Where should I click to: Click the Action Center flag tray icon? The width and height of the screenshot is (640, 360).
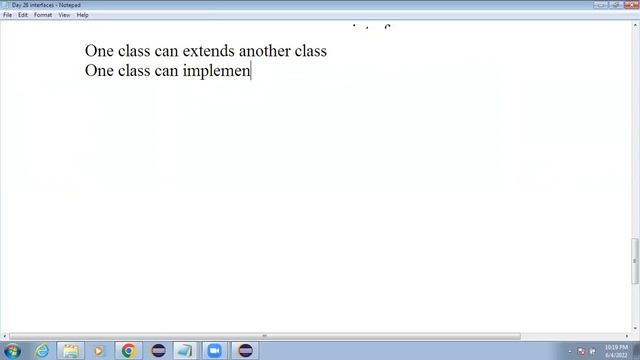pyautogui.click(x=582, y=351)
